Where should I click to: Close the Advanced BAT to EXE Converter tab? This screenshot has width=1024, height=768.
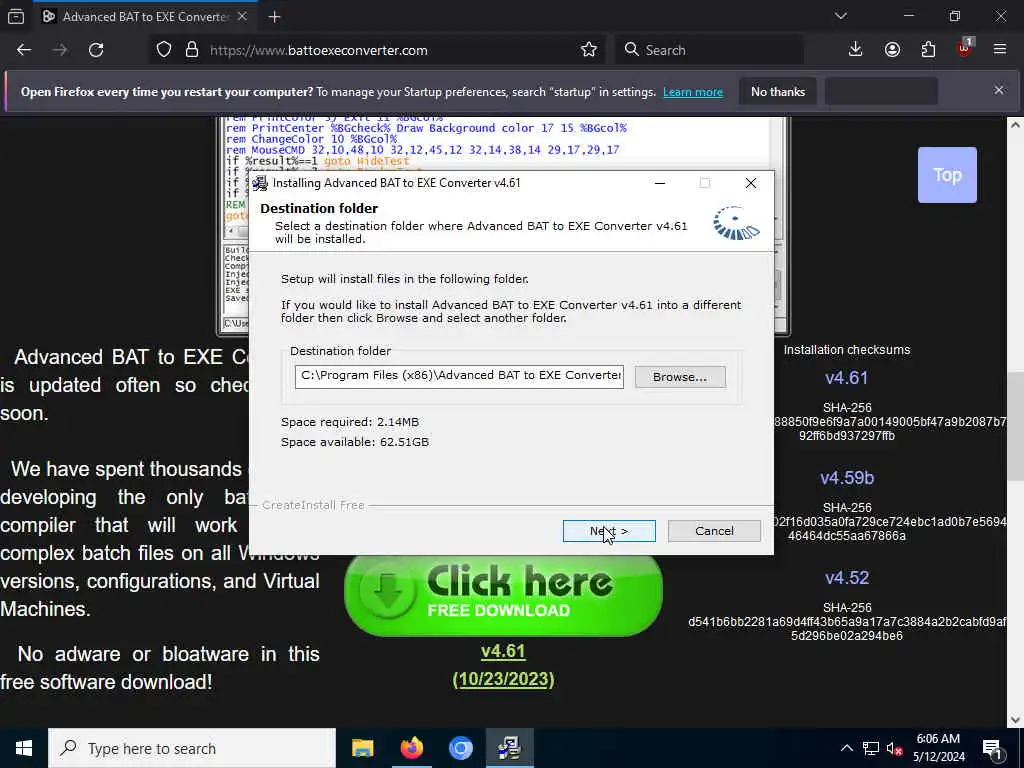(242, 17)
